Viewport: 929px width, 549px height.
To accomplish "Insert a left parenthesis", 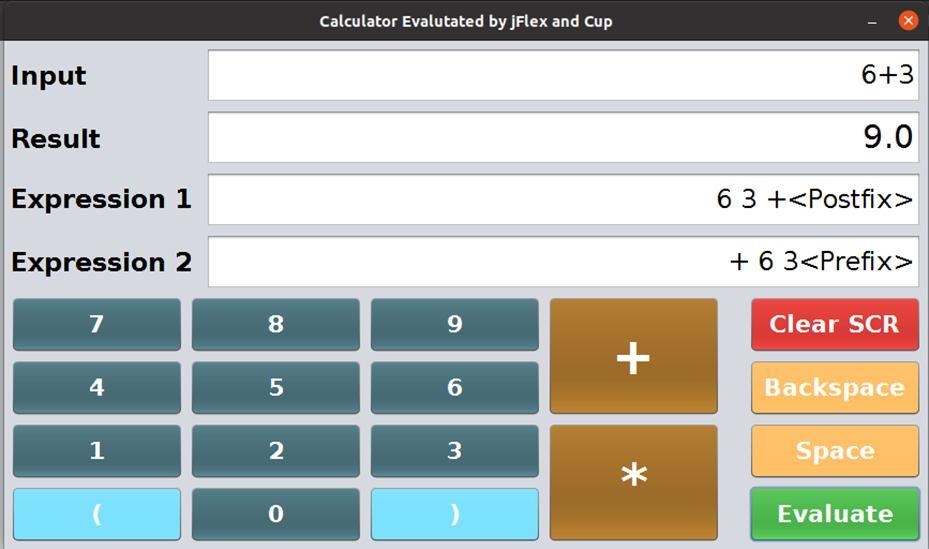I will (97, 513).
